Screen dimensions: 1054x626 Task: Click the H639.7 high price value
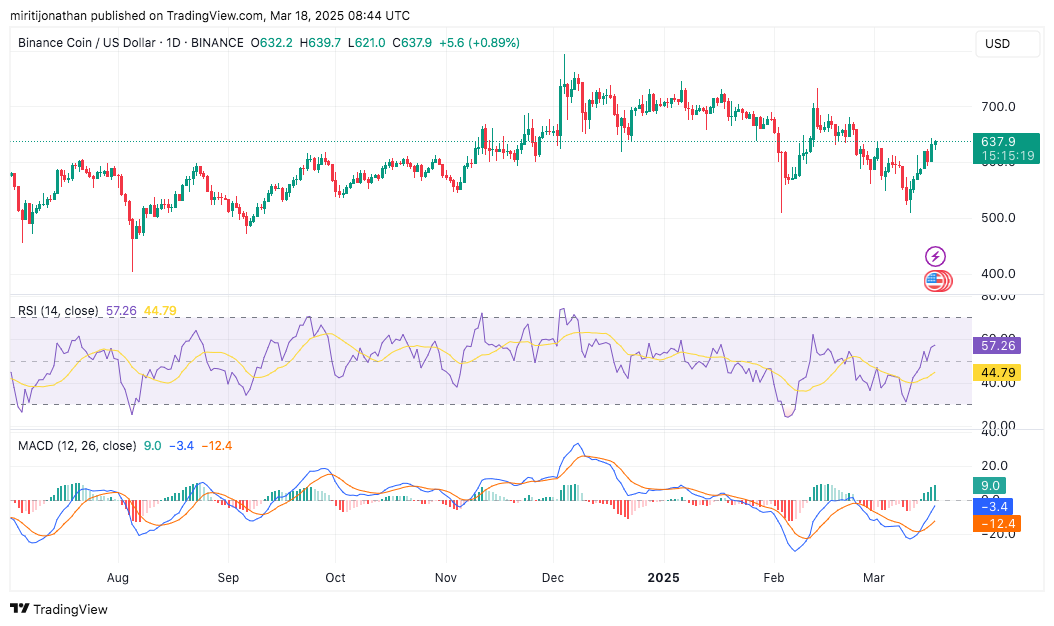[320, 42]
